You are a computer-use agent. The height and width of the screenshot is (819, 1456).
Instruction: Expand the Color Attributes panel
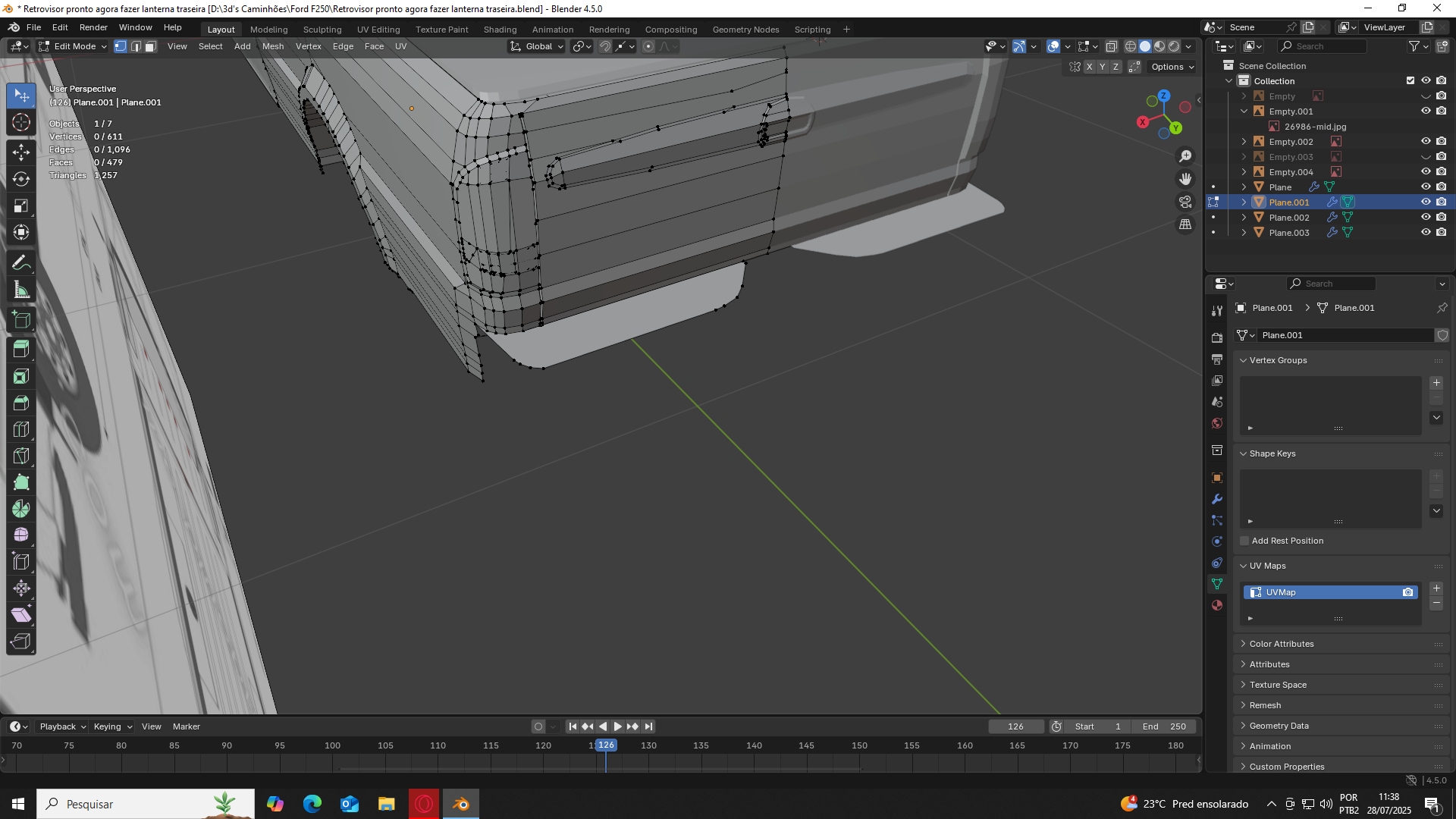click(x=1282, y=644)
